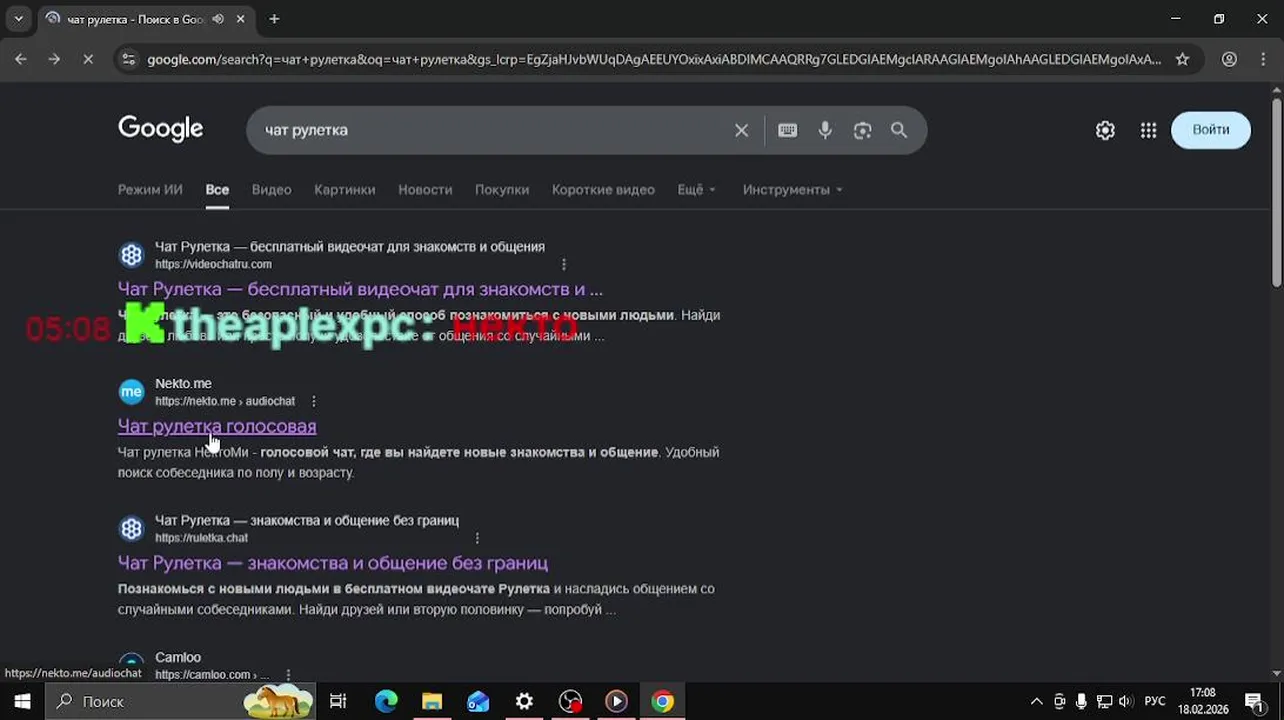Open 'Чат Рулетка — бесплатный видеочат' result title

coord(360,289)
